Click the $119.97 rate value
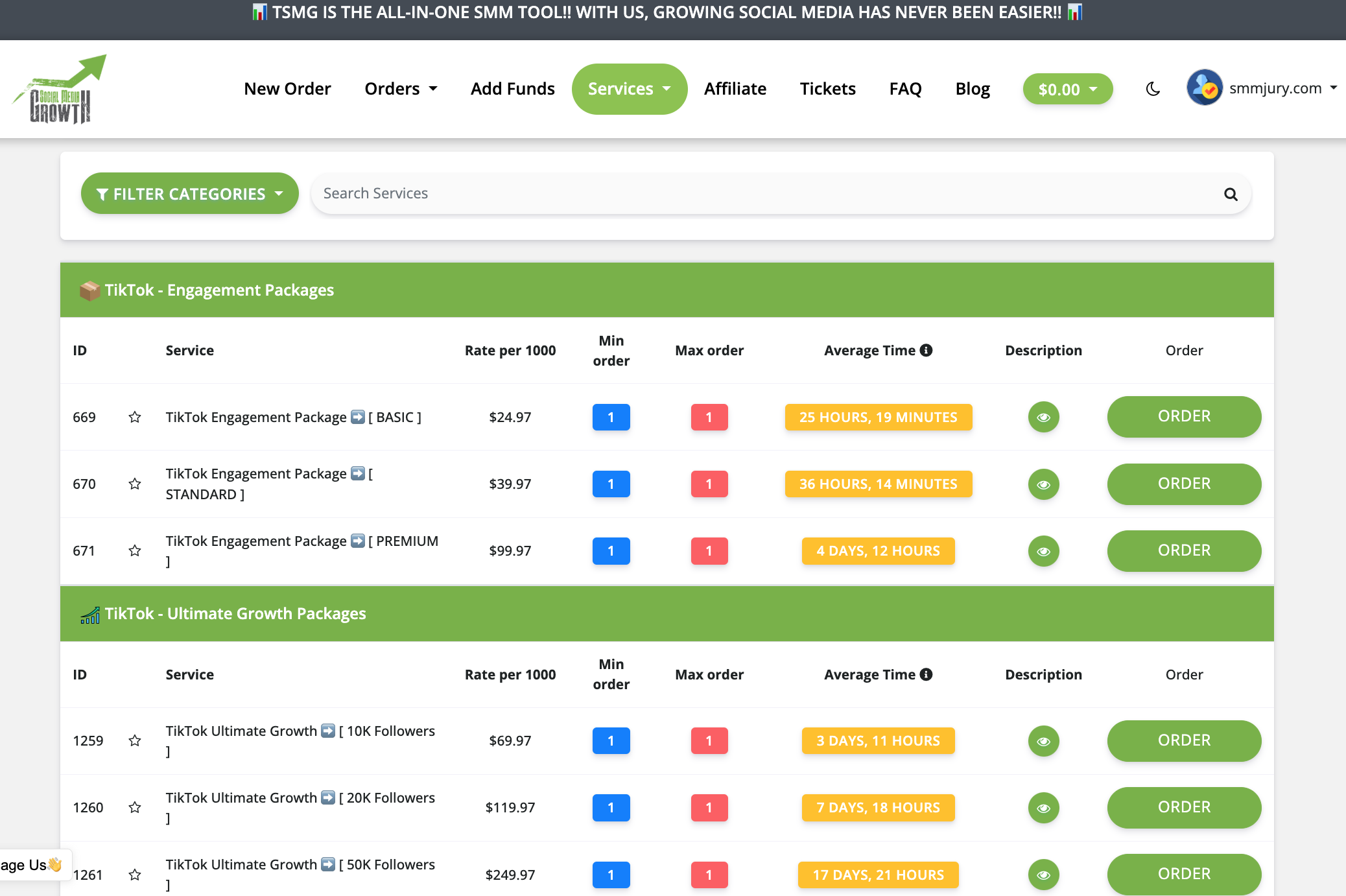Viewport: 1346px width, 896px height. click(x=510, y=807)
